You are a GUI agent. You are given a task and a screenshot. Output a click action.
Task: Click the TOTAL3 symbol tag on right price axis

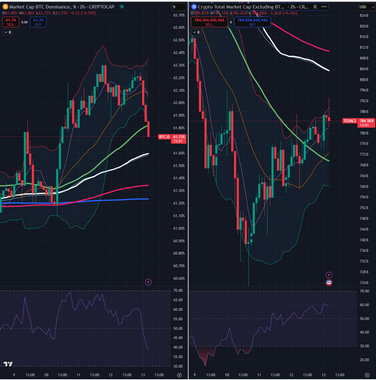point(350,121)
